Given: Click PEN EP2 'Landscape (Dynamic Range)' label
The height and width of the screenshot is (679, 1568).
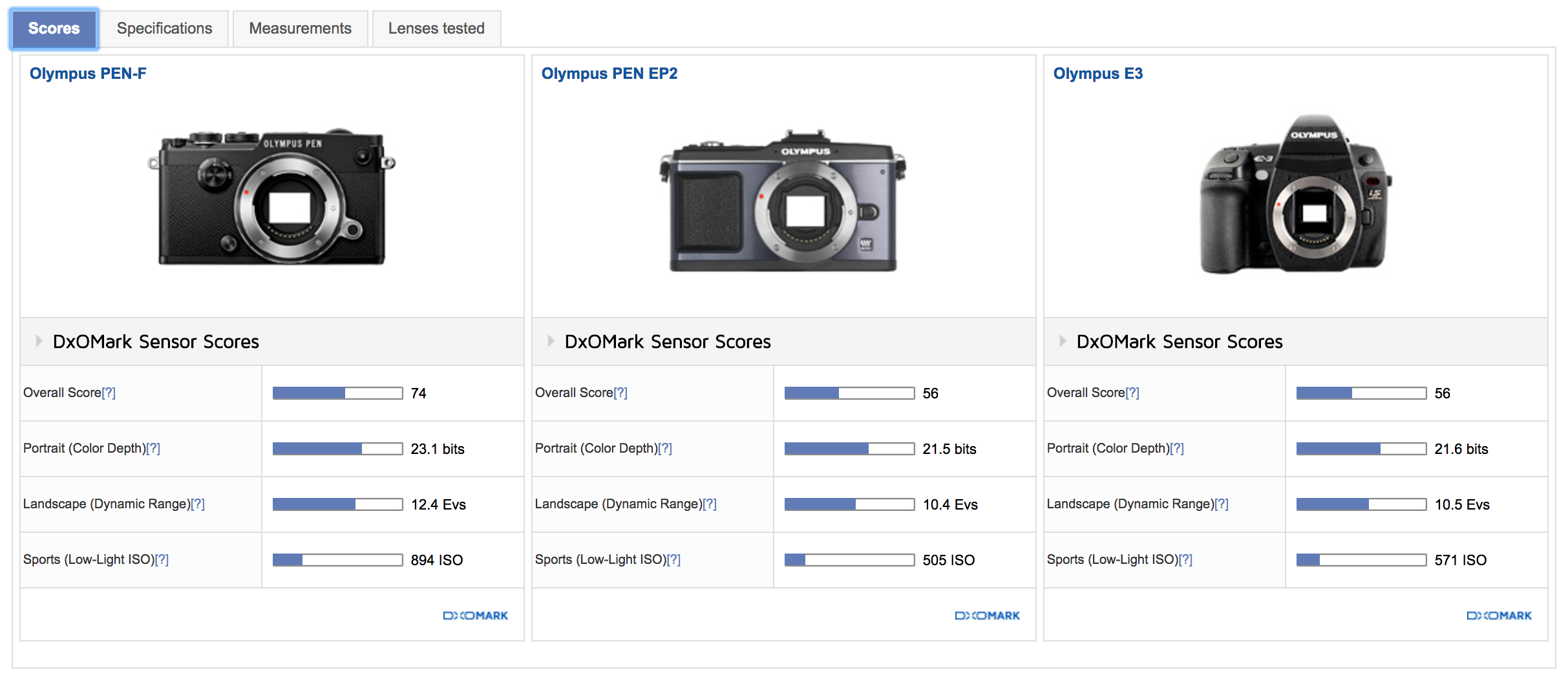Looking at the screenshot, I should (x=619, y=504).
